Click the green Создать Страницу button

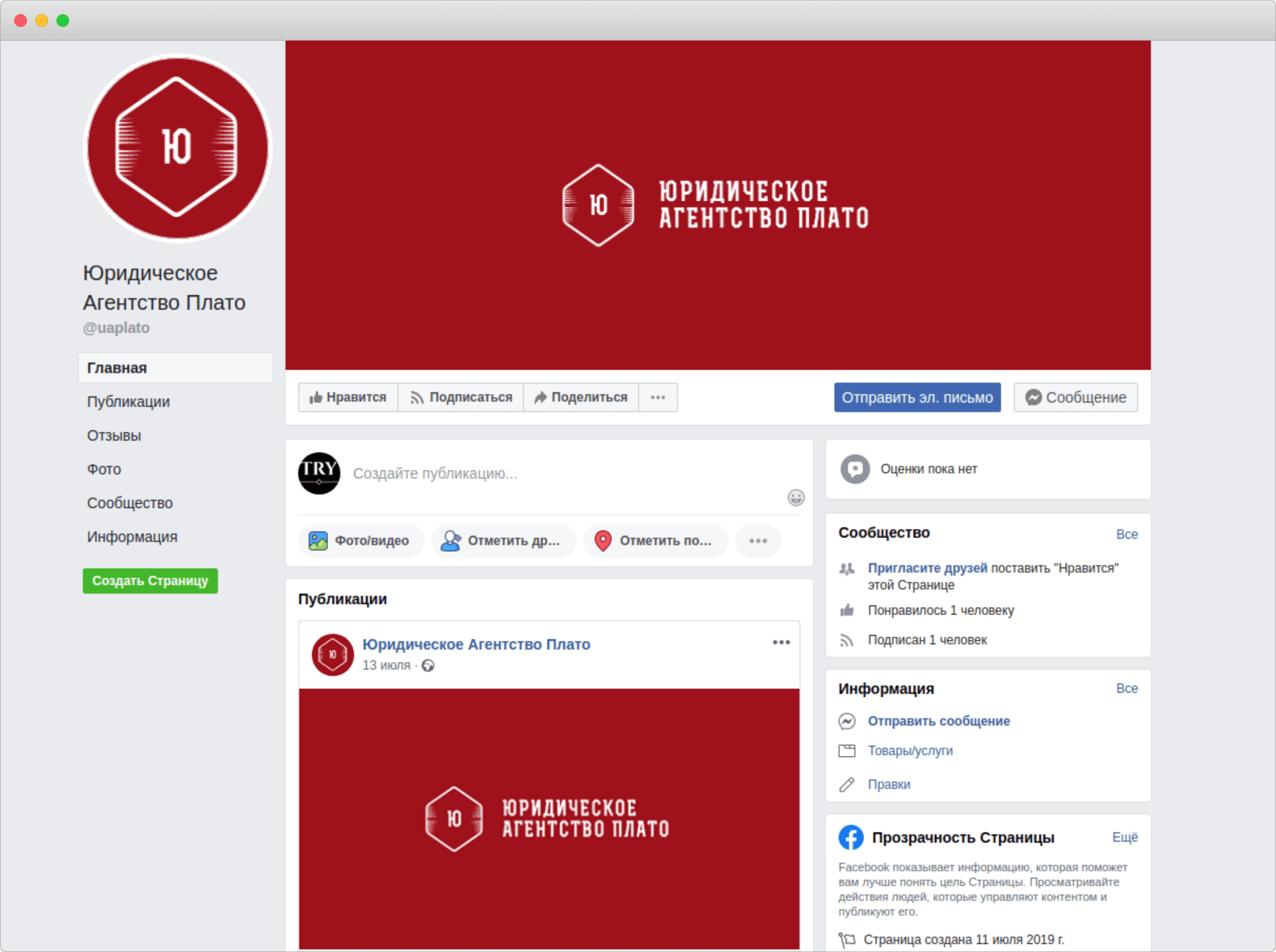point(150,580)
